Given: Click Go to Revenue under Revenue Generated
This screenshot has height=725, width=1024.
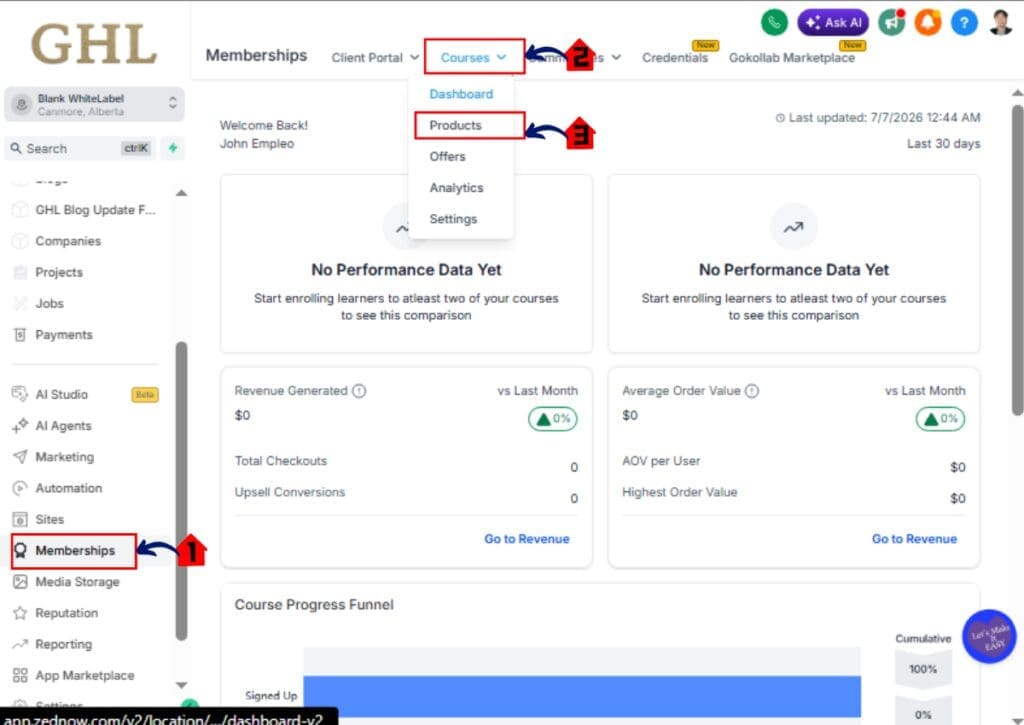Looking at the screenshot, I should (x=526, y=539).
